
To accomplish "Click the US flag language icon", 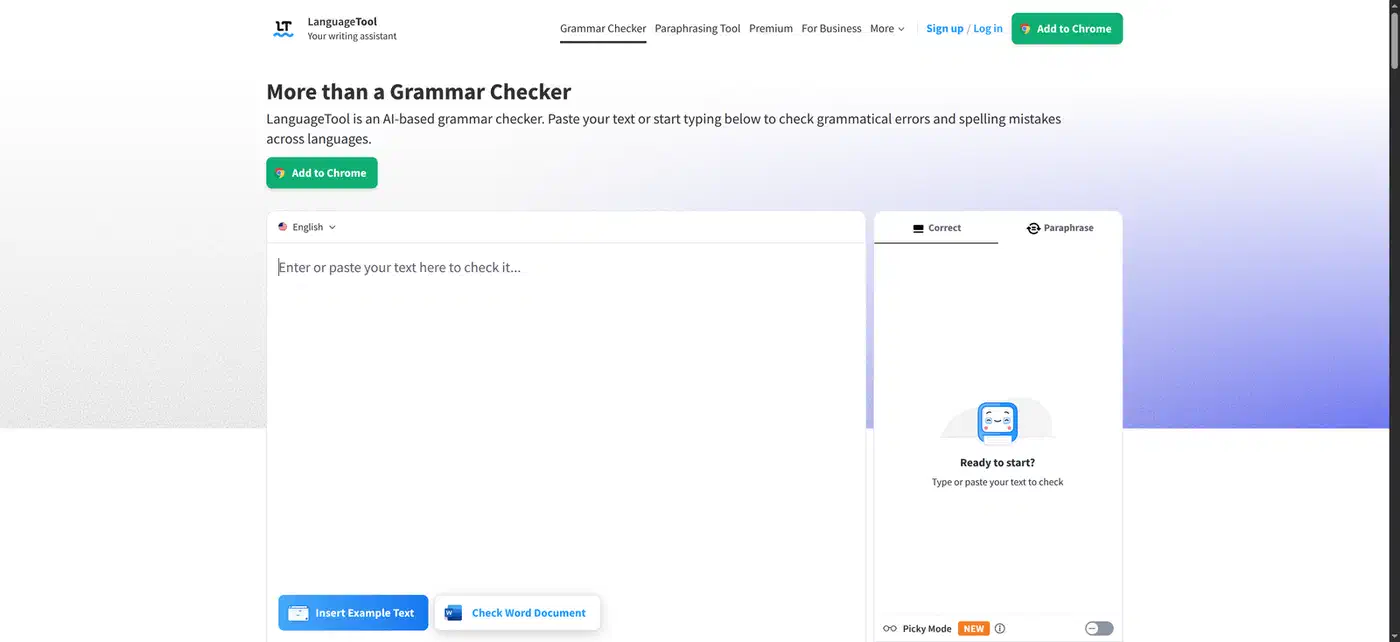I will point(283,227).
